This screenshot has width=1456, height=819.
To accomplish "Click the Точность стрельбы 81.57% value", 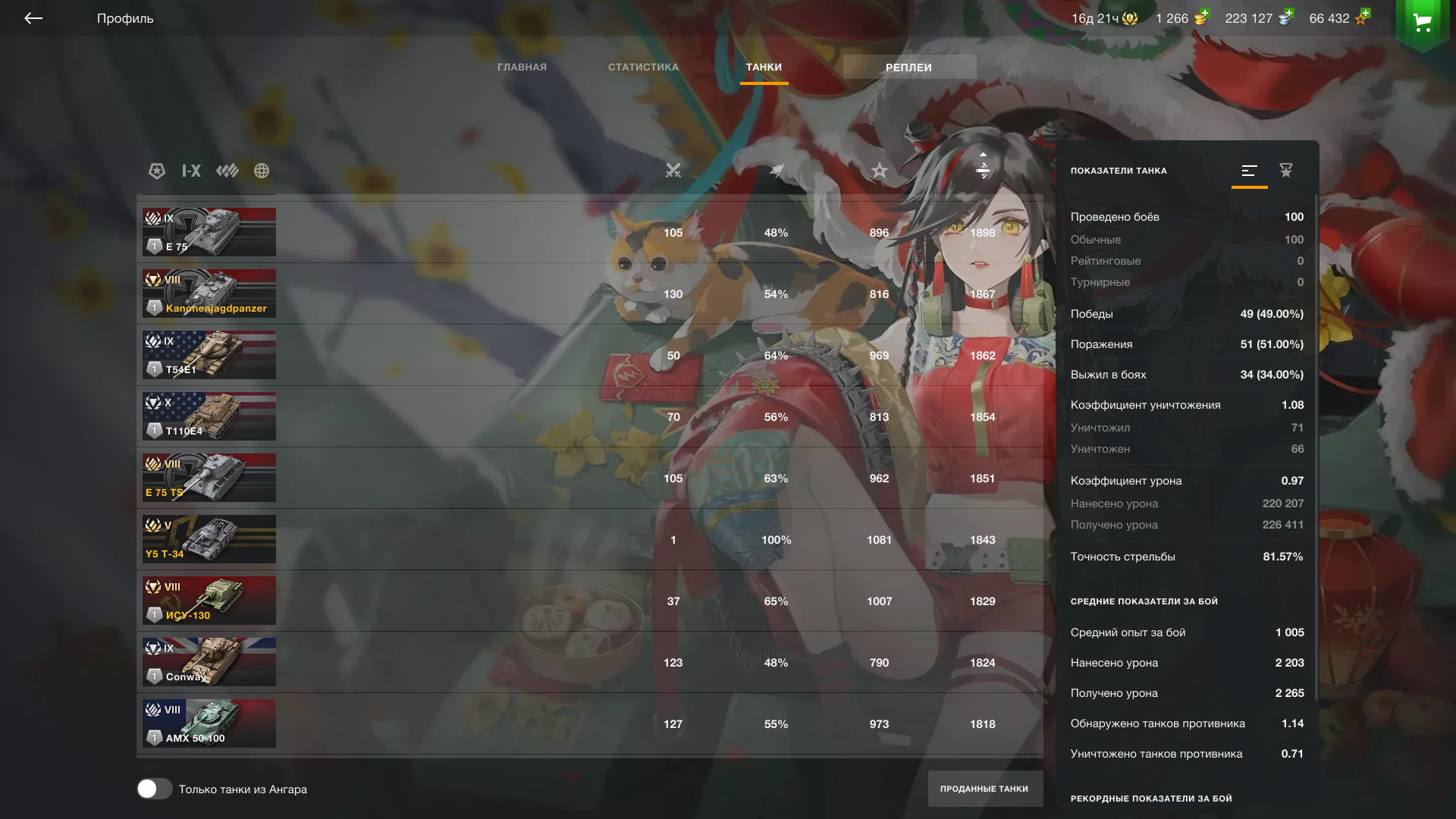I will (x=1283, y=557).
